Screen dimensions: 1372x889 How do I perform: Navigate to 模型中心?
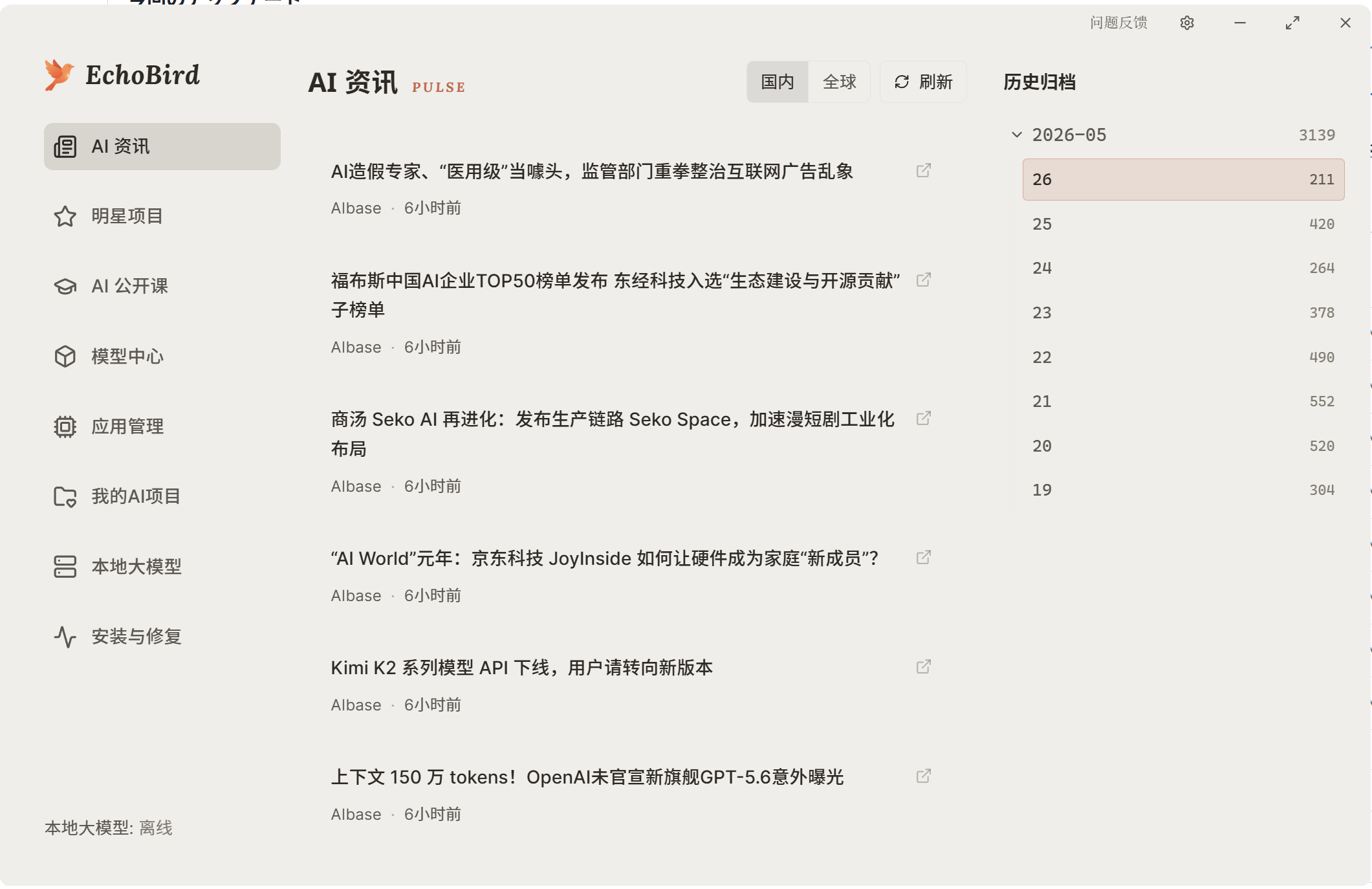click(x=162, y=357)
